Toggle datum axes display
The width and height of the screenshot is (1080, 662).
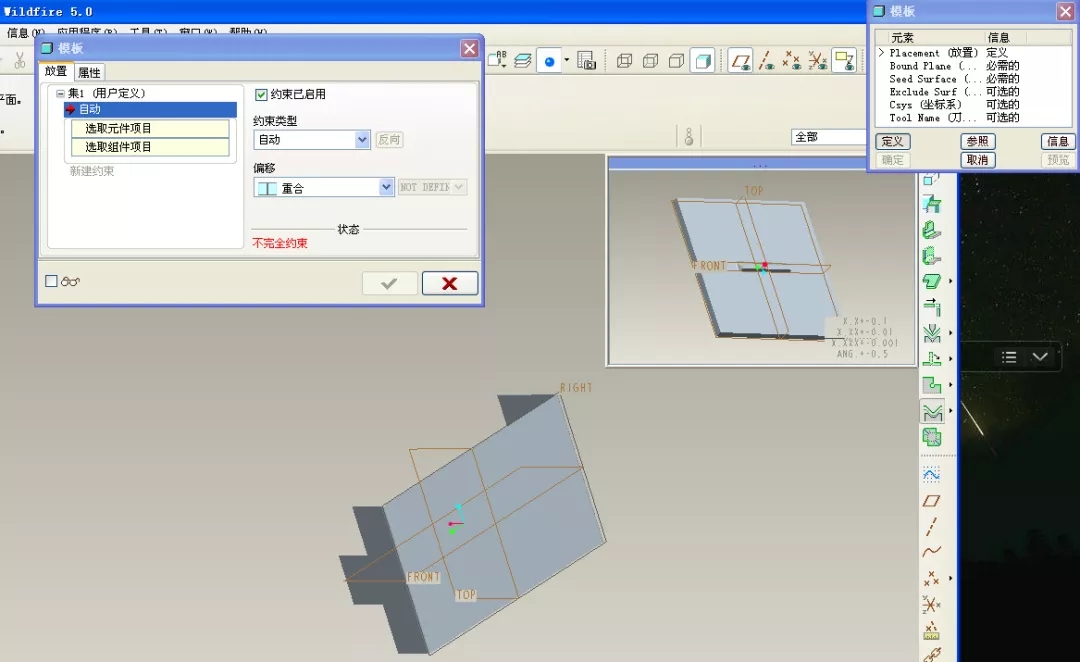pyautogui.click(x=766, y=61)
